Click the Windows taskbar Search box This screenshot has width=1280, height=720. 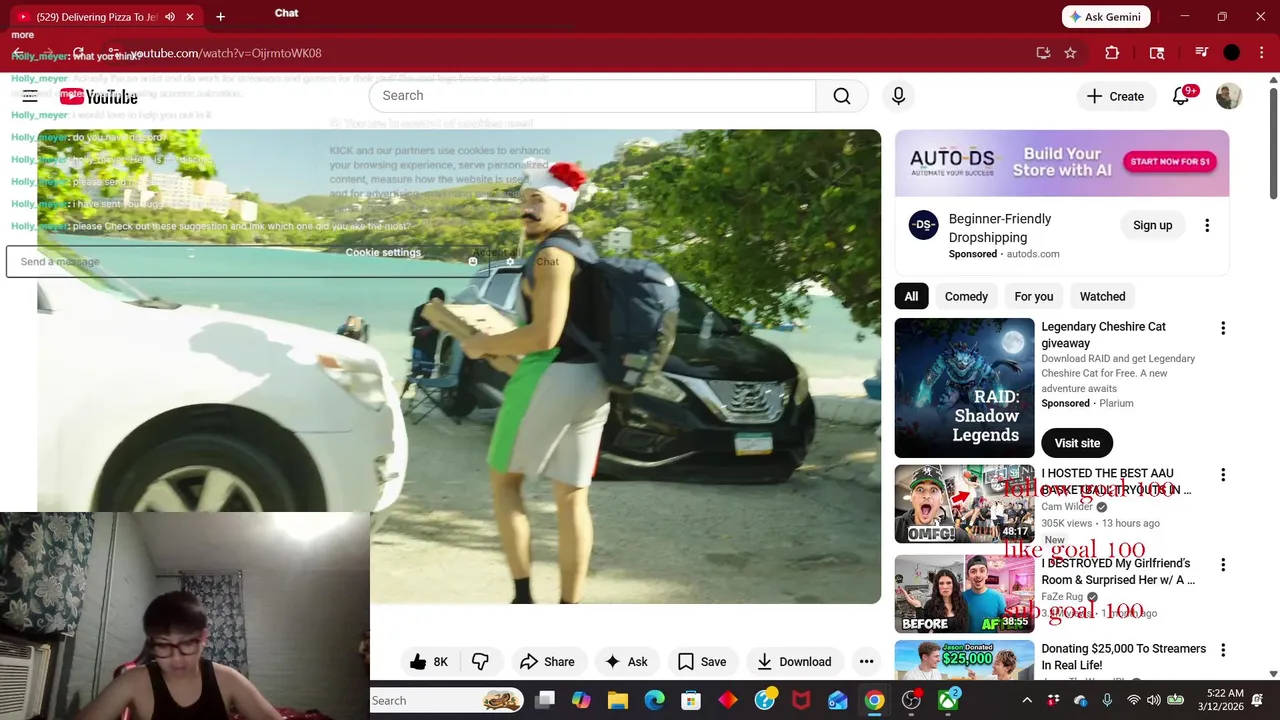pyautogui.click(x=446, y=701)
